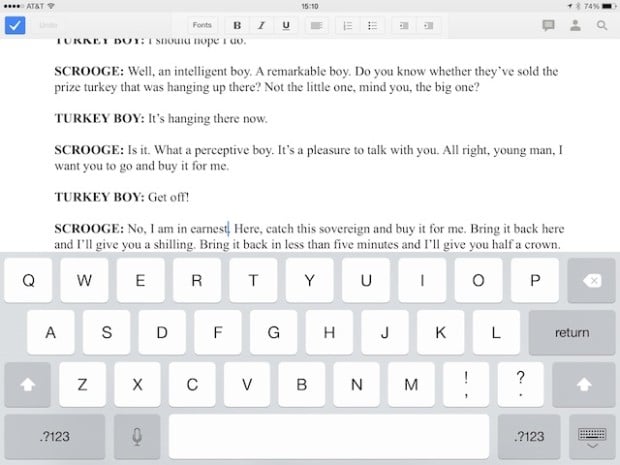Tap the K key on keyboard
This screenshot has width=620, height=465.
(440, 333)
